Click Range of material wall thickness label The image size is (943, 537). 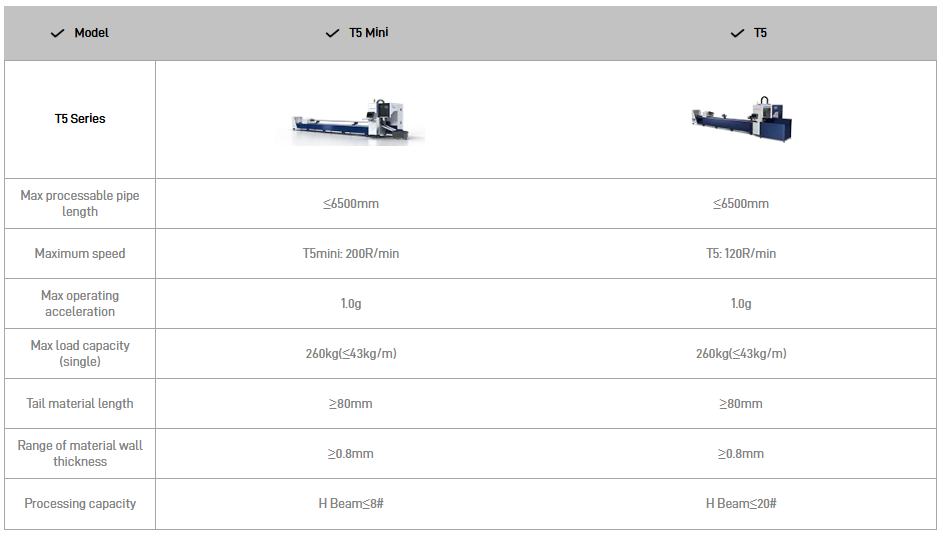click(80, 454)
